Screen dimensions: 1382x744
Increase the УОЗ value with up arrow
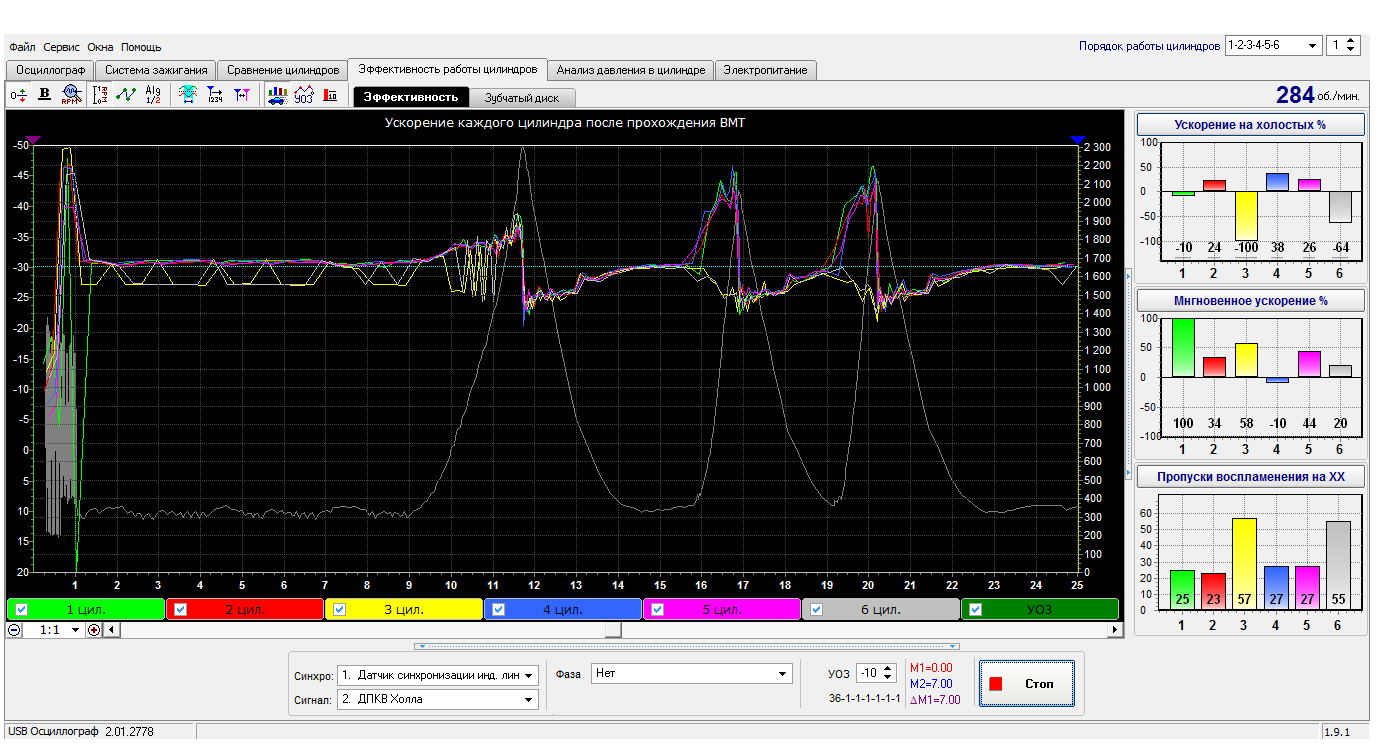coord(885,670)
